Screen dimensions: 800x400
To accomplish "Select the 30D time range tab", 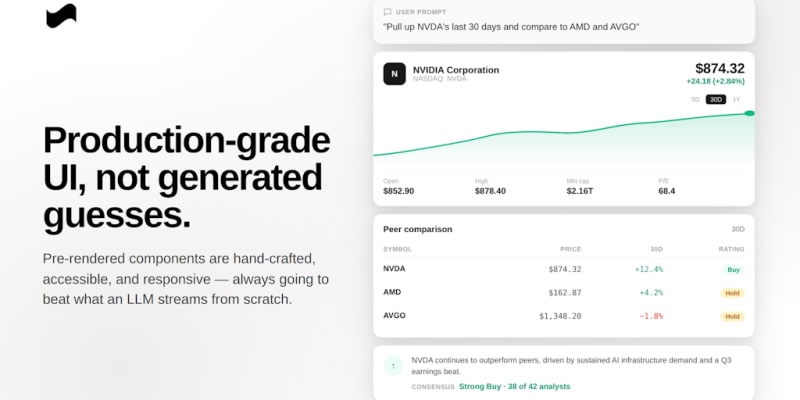I will (x=716, y=99).
